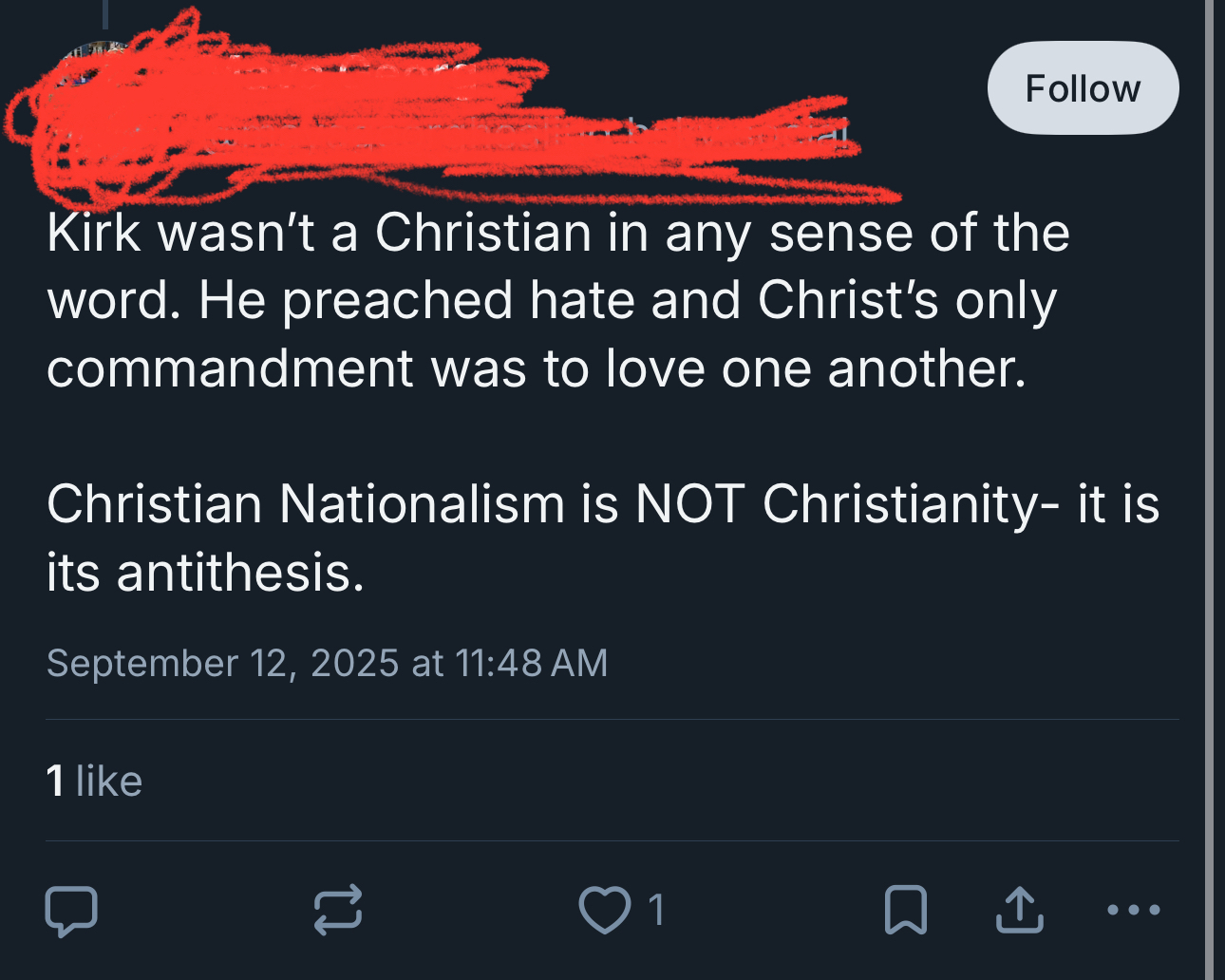Click the thread connector line above the avatar
The height and width of the screenshot is (980, 1225).
(104, 11)
